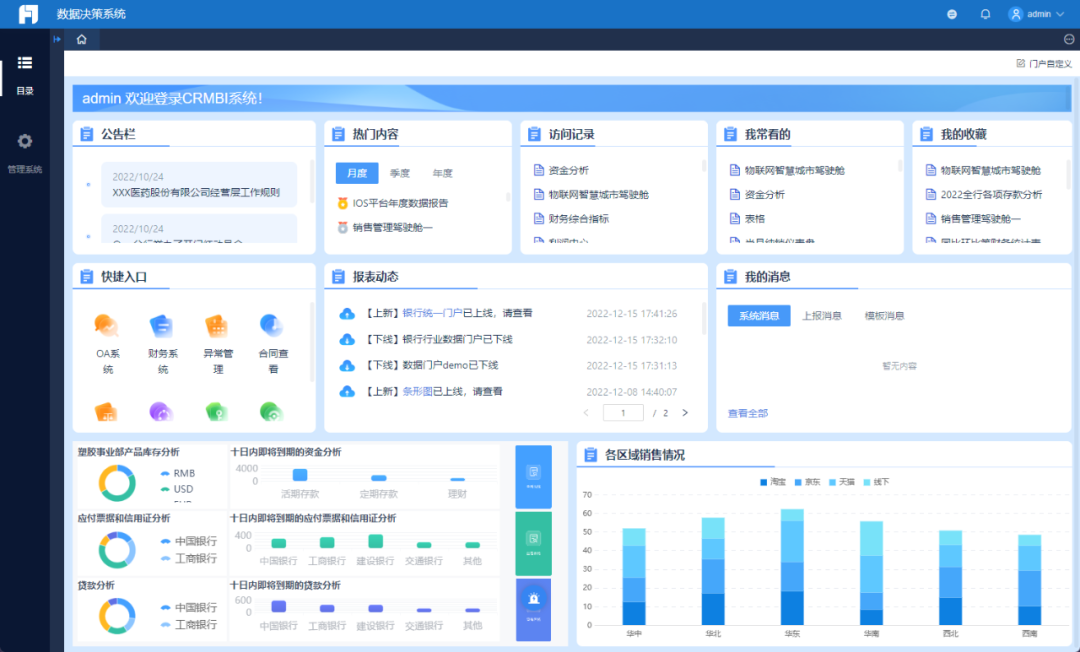
Task: Click the page number input field
Action: (623, 413)
